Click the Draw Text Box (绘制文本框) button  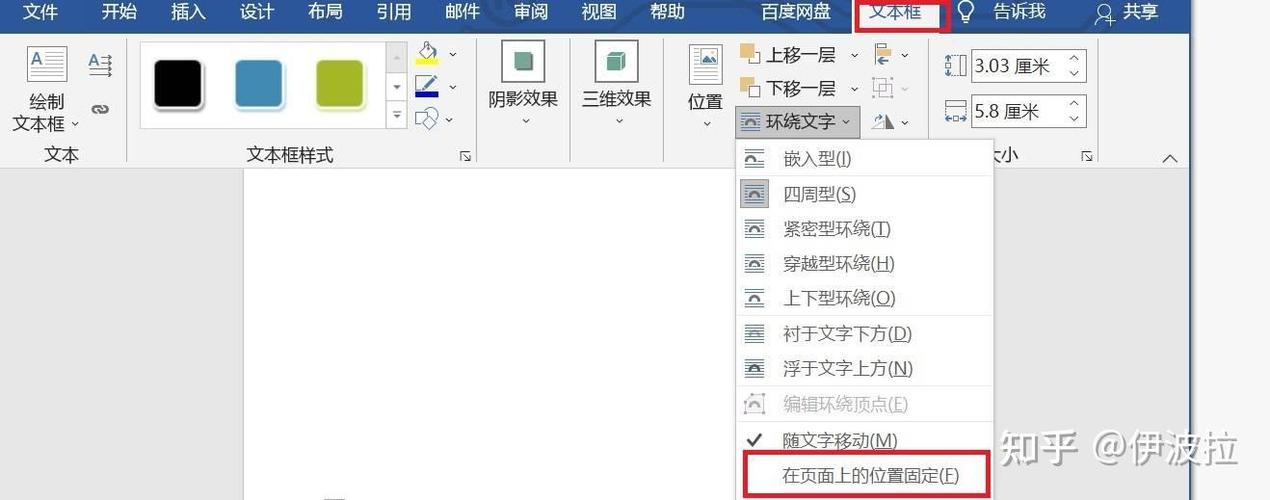(x=47, y=90)
